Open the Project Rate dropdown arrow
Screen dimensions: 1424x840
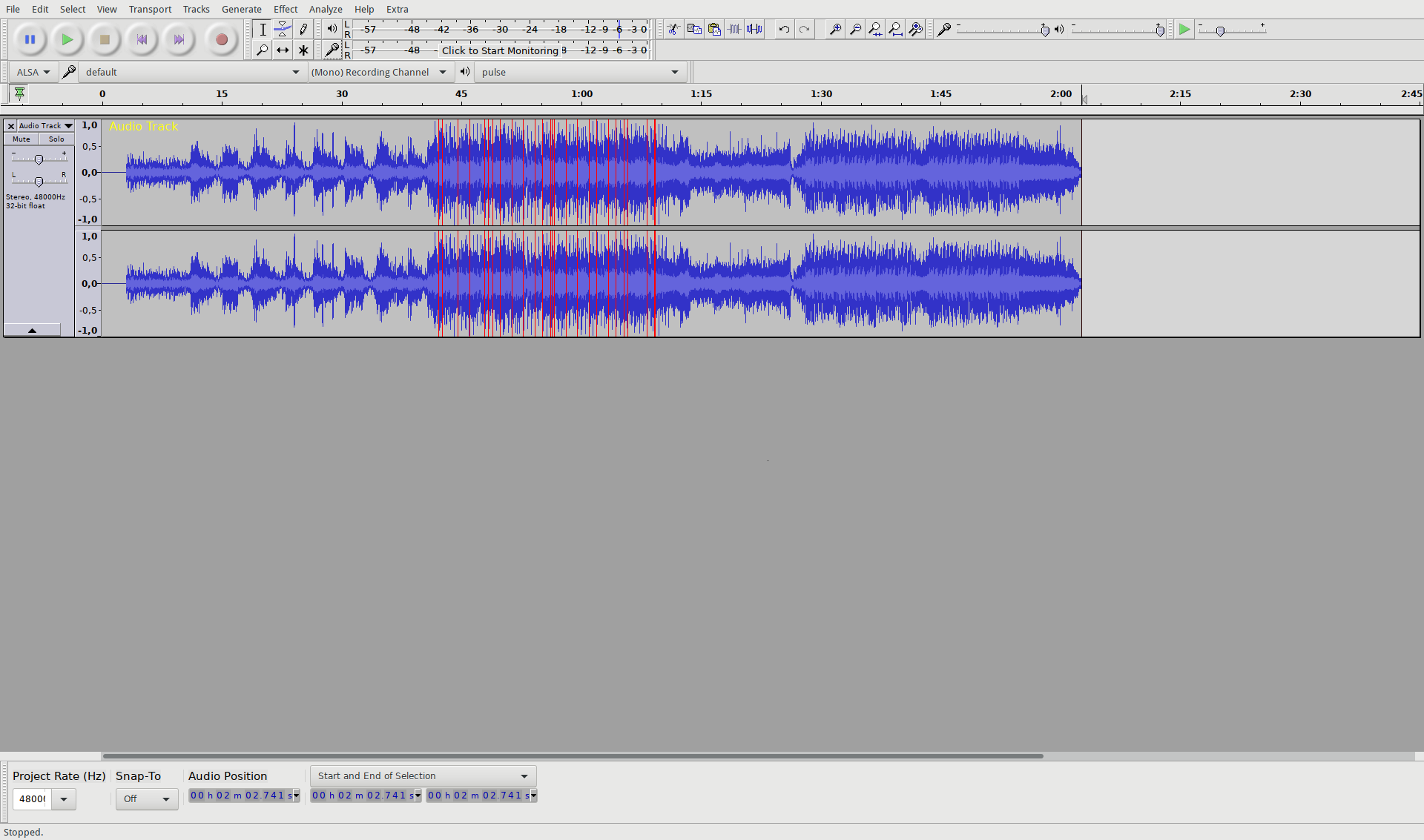[x=64, y=799]
